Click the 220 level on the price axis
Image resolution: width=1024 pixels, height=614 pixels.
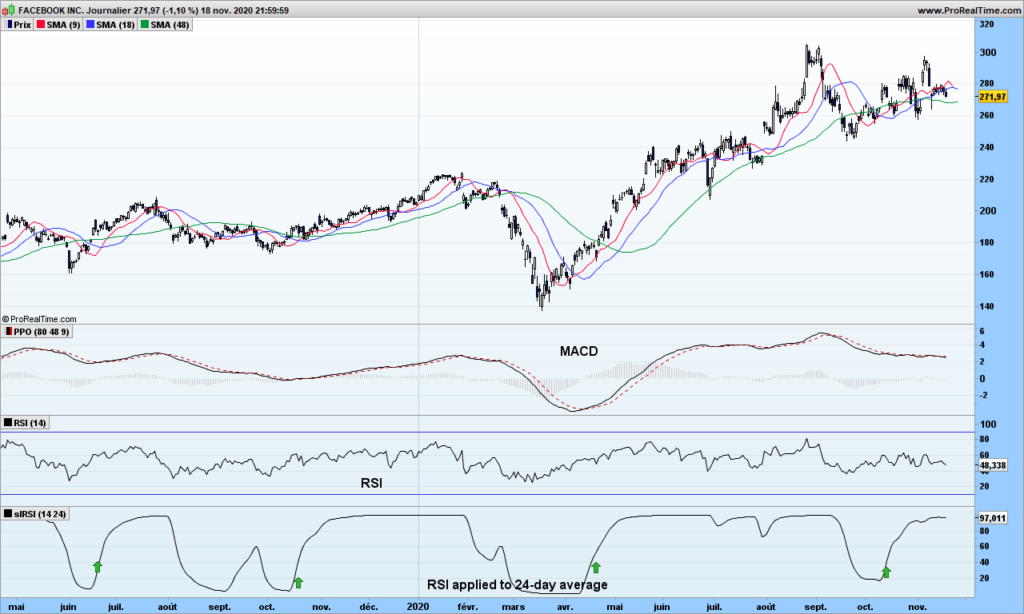coord(987,179)
